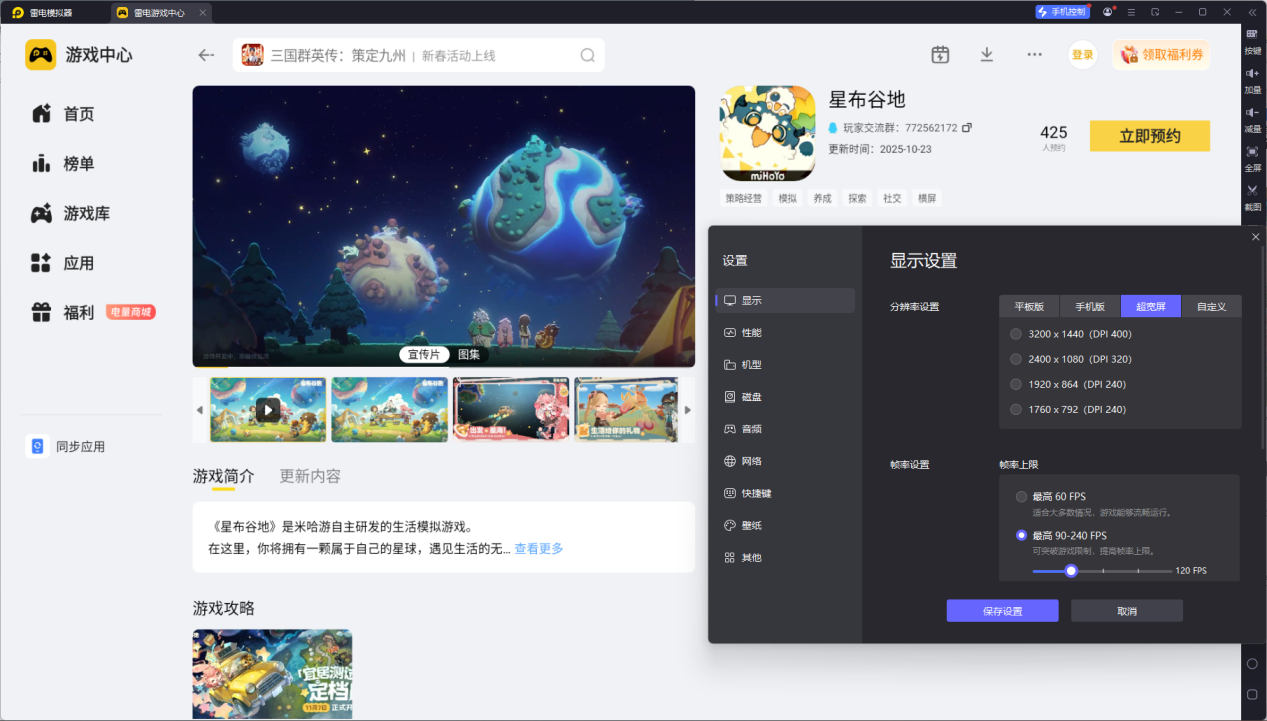Go to 首页 in the sidebar

coord(63,114)
